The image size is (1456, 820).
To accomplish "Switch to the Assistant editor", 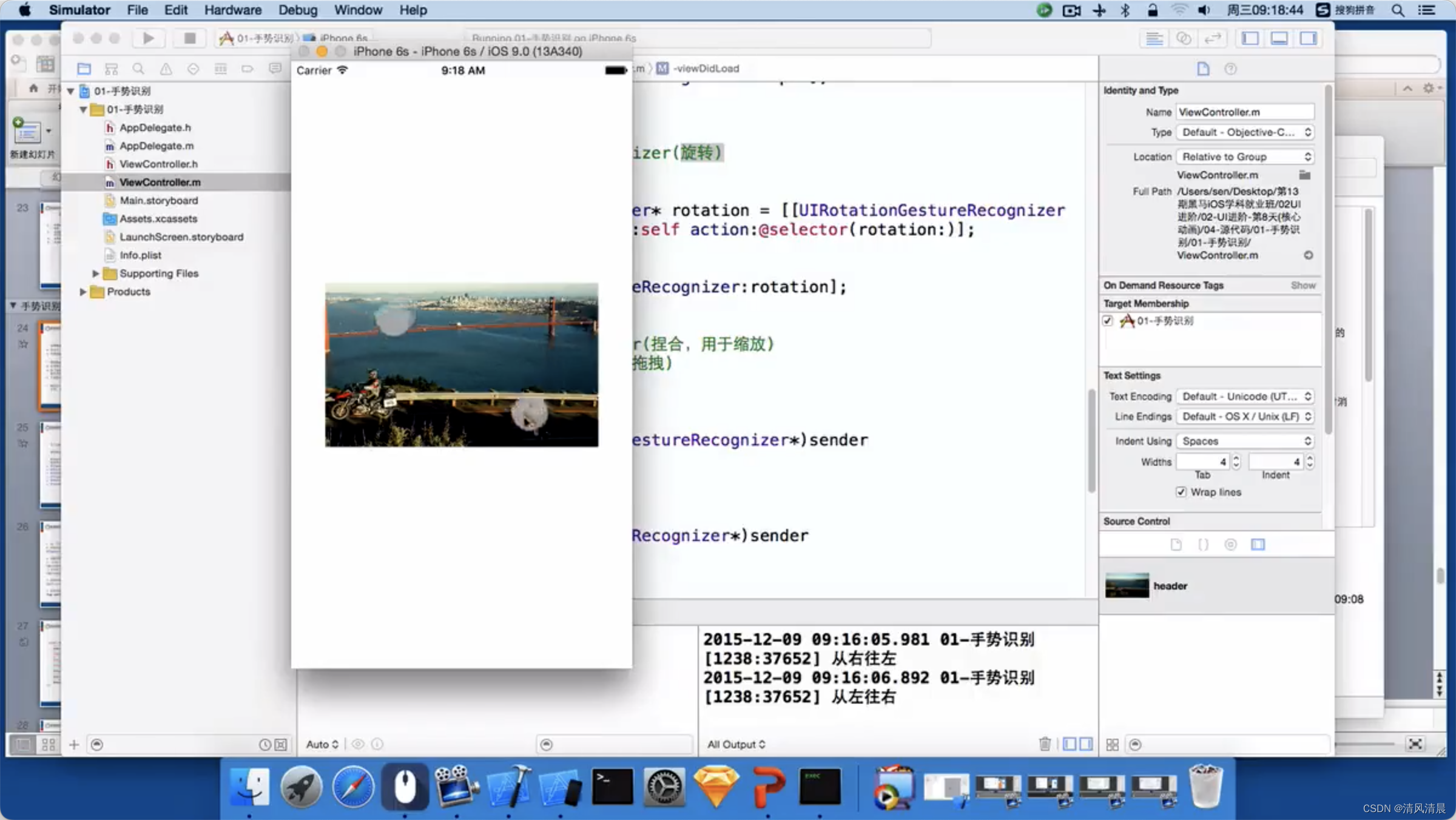I will coord(1183,38).
